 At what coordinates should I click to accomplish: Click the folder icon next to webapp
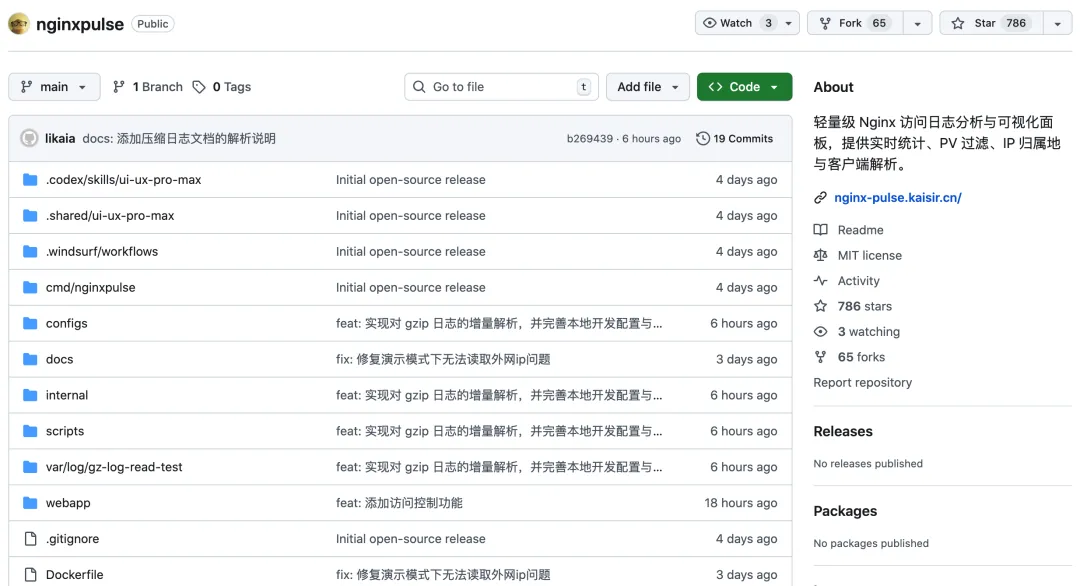pos(30,503)
